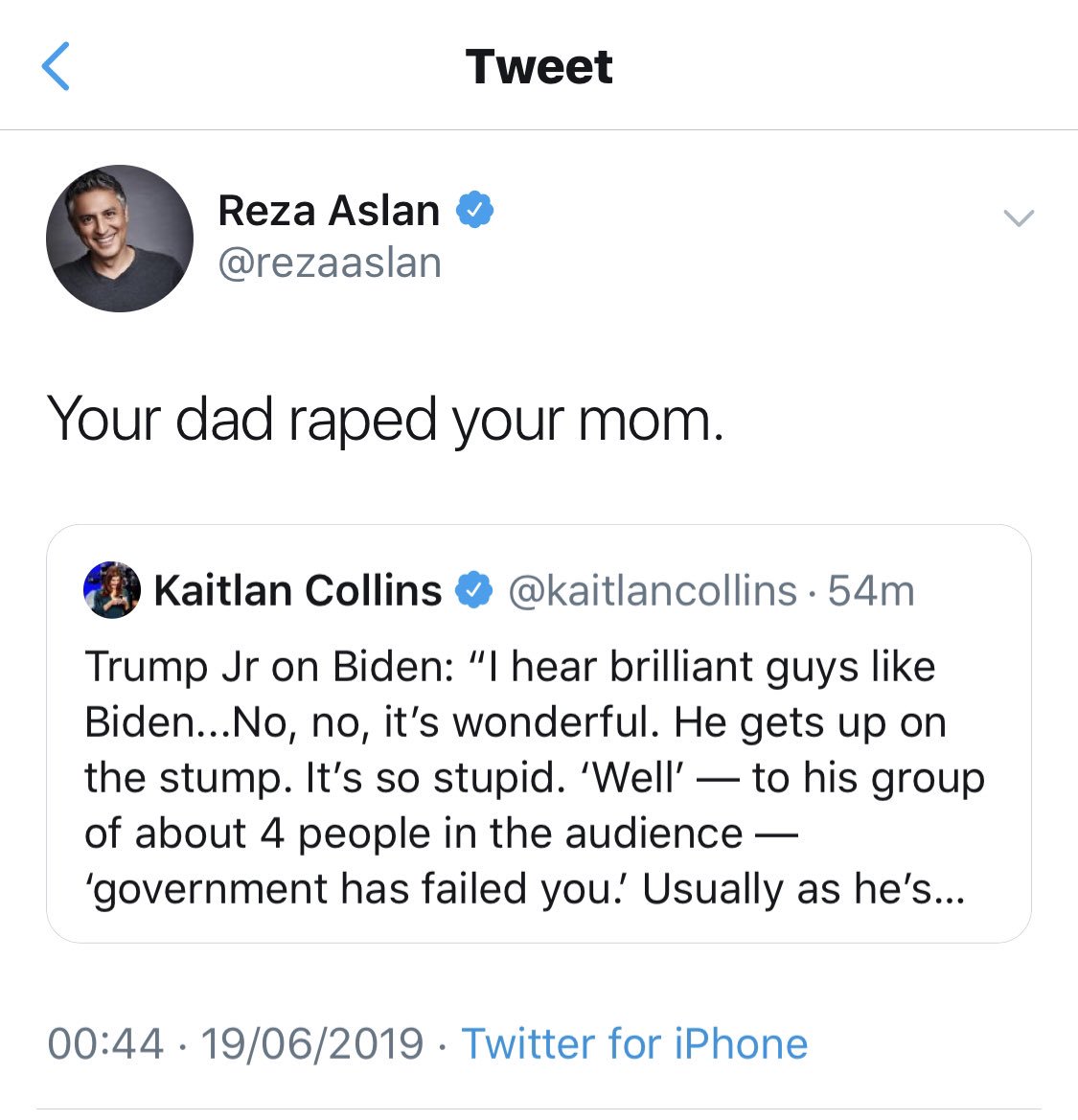Open the Kaitlan Collins display name
The height and width of the screenshot is (1120, 1078).
point(297,590)
